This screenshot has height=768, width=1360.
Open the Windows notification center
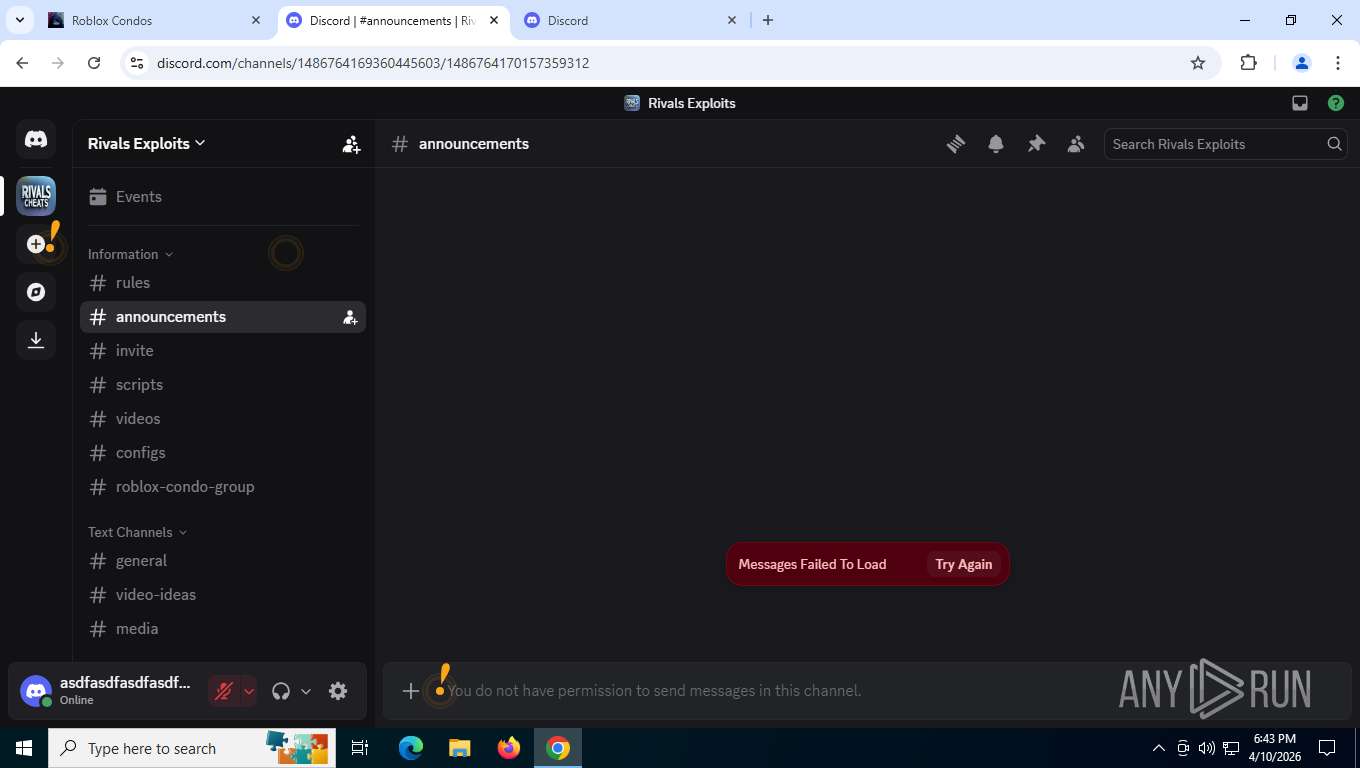(1327, 748)
